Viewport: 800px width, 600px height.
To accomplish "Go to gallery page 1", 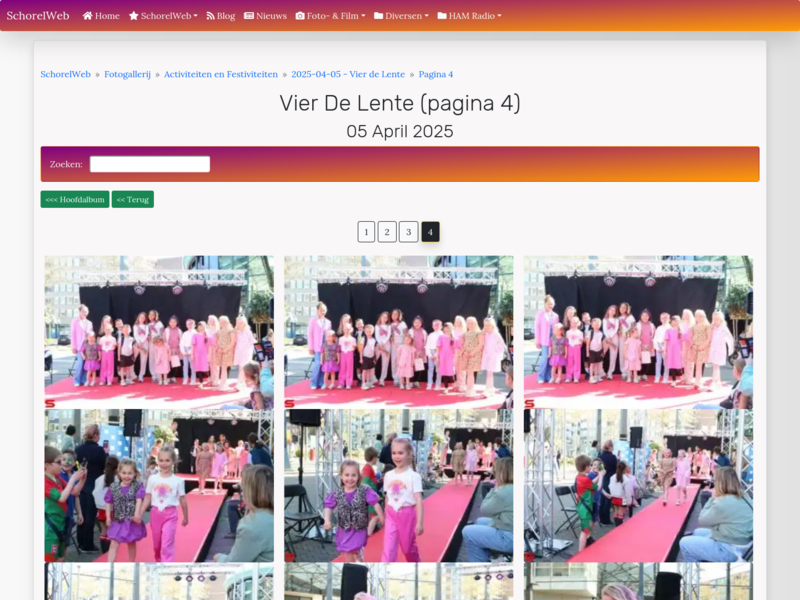I will (x=366, y=232).
